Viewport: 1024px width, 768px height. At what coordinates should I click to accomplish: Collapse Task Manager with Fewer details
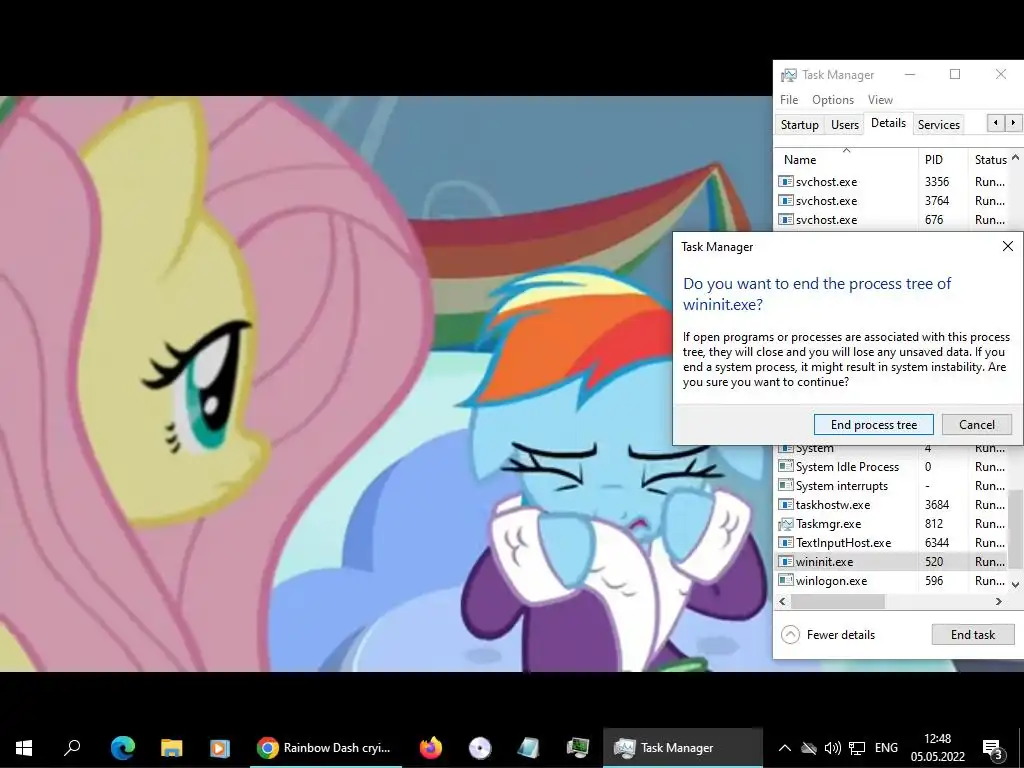(828, 634)
